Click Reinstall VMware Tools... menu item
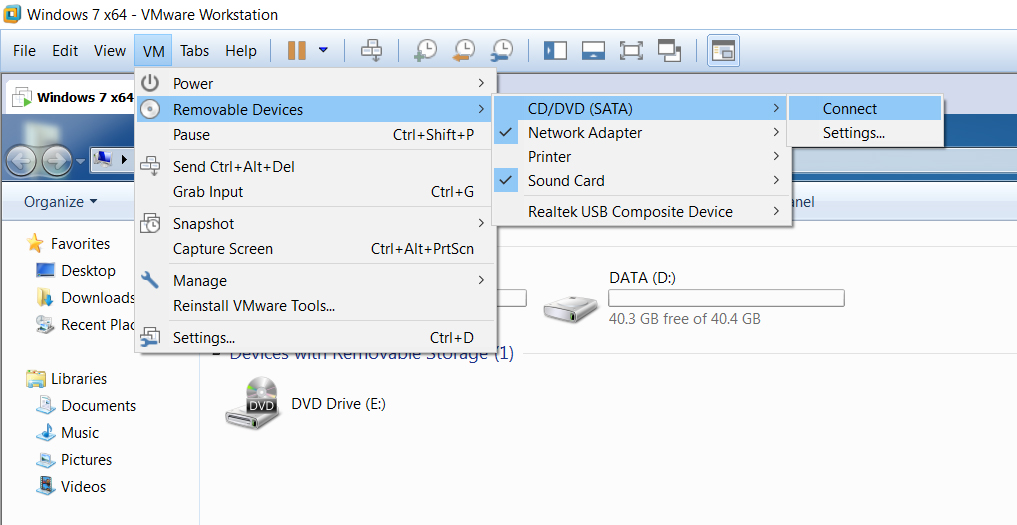Viewport: 1017px width, 525px height. (253, 306)
